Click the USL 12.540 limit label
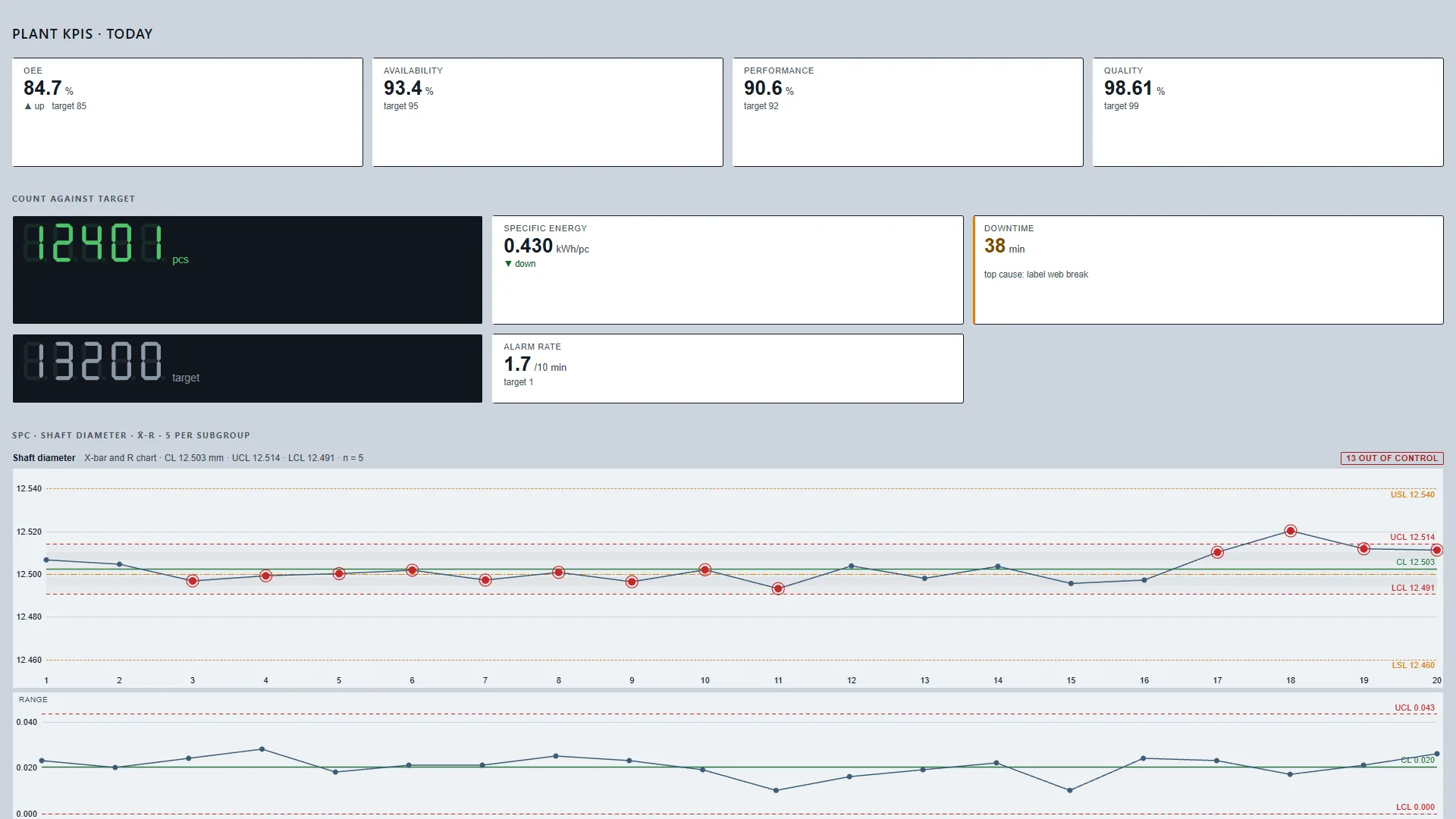The width and height of the screenshot is (1456, 819). 1412,494
